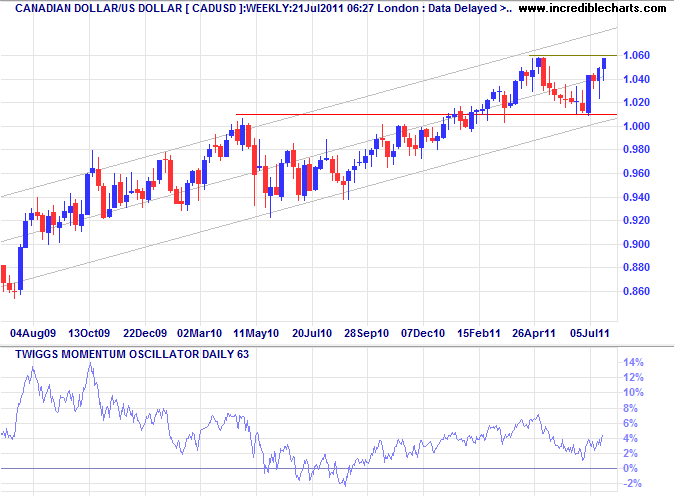Click the 1.040 price axis label
The height and width of the screenshot is (500, 675).
click(x=636, y=79)
